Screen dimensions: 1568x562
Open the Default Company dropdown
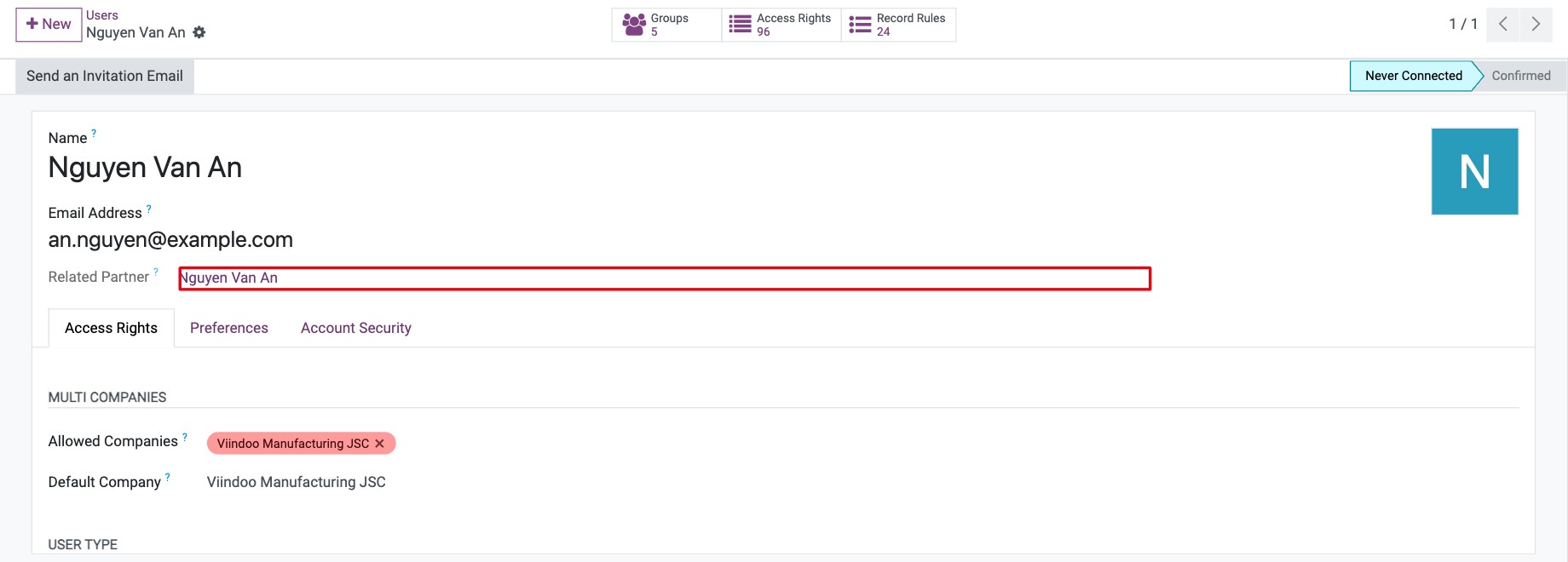point(297,482)
